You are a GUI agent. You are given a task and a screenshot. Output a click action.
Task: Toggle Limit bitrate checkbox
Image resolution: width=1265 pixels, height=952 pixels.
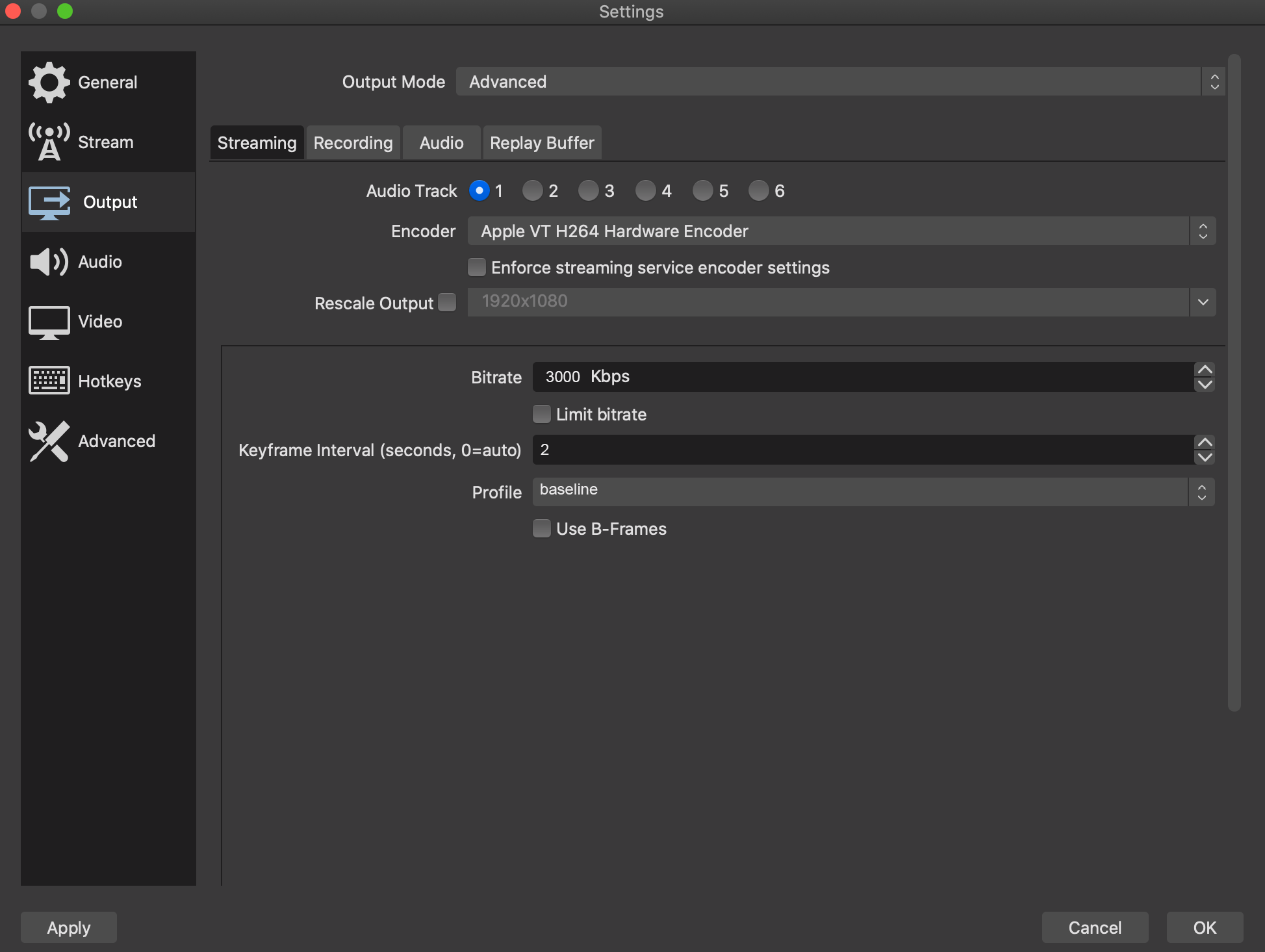541,415
